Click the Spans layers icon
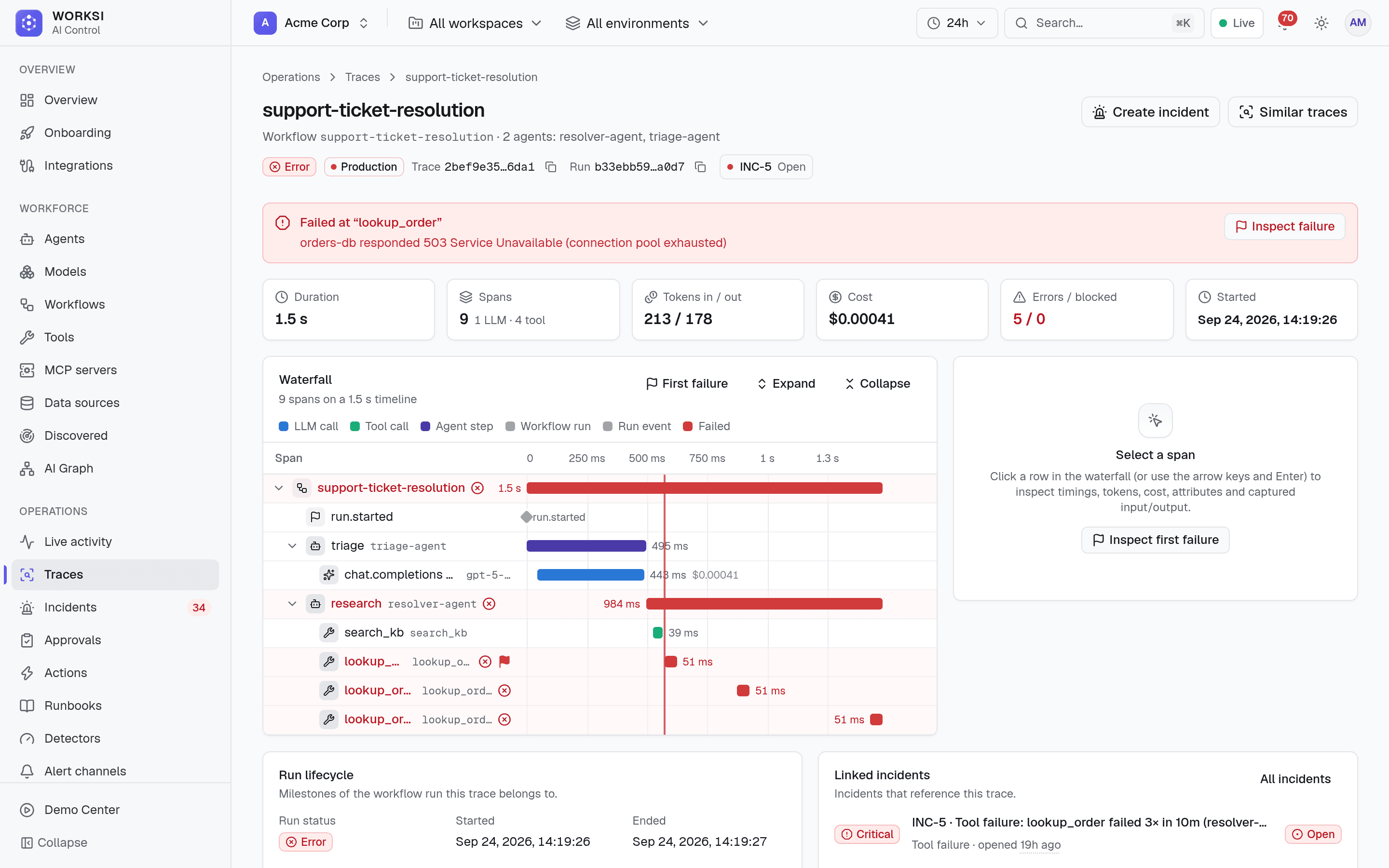The image size is (1389, 868). [x=465, y=297]
